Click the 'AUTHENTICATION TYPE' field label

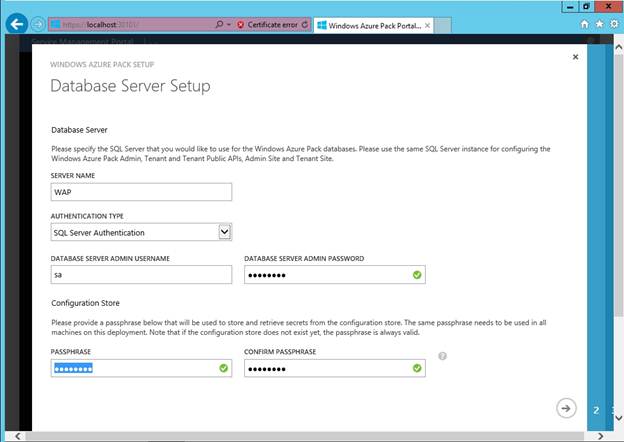pyautogui.click(x=87, y=216)
